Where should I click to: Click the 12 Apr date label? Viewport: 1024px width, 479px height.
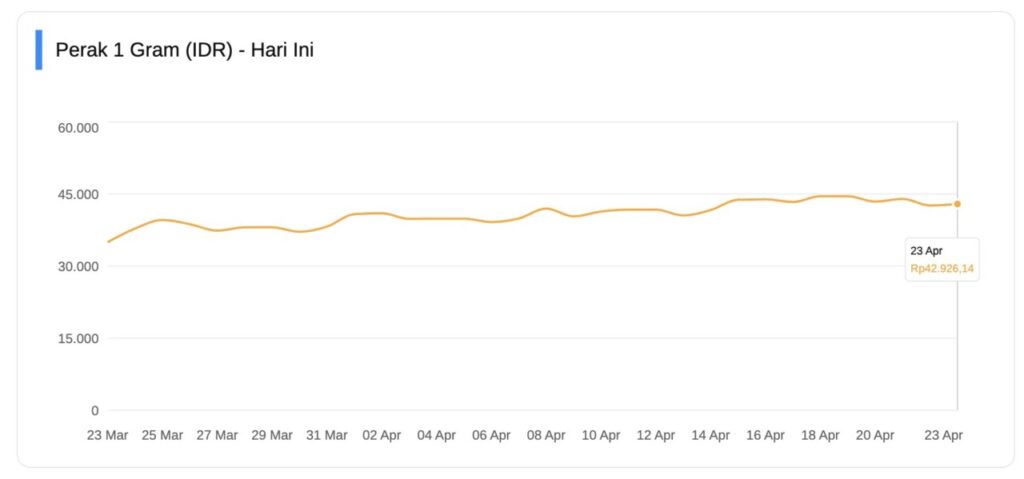[x=656, y=436]
